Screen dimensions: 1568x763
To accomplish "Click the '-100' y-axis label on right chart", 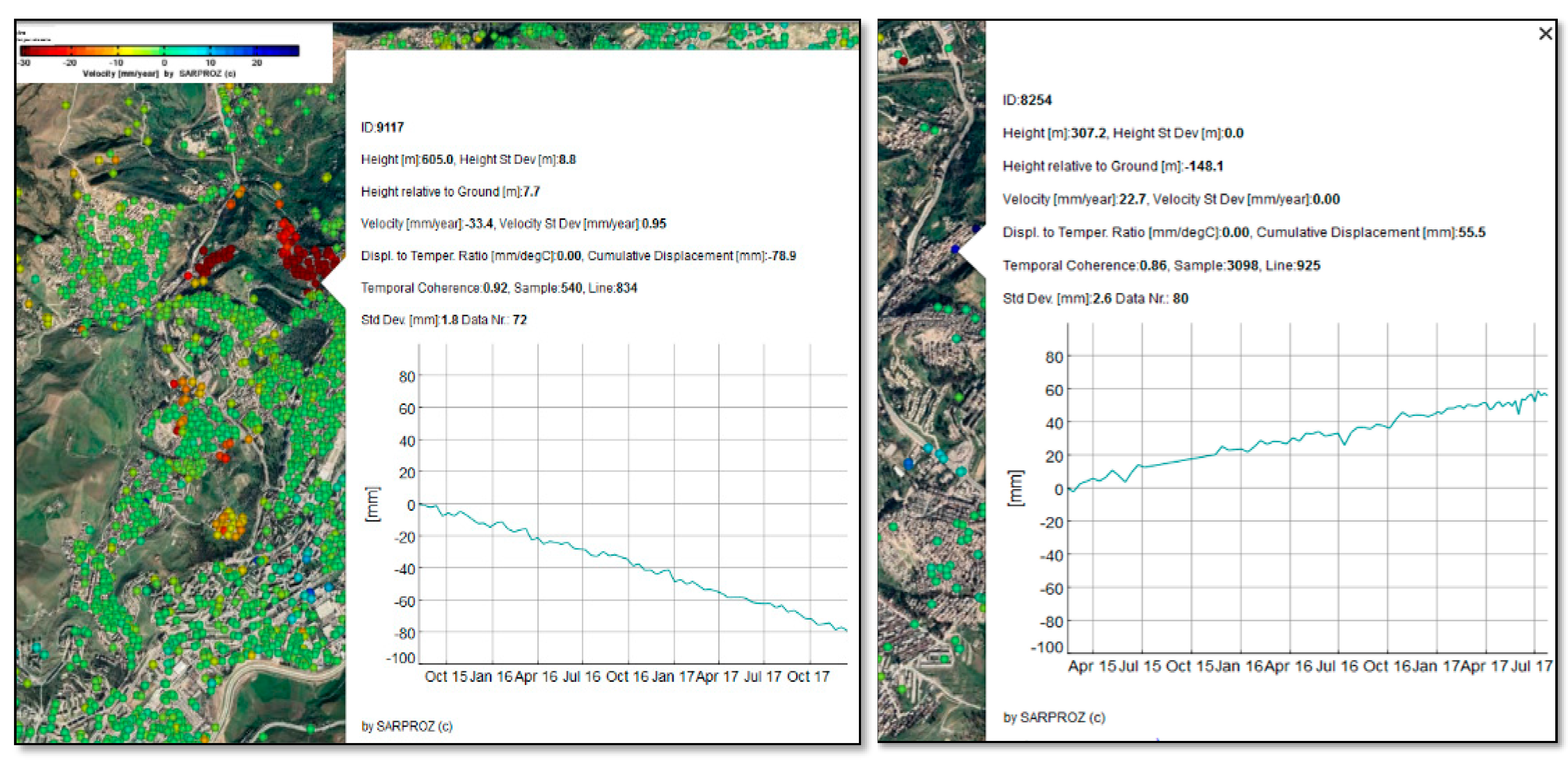I will 1047,648.
